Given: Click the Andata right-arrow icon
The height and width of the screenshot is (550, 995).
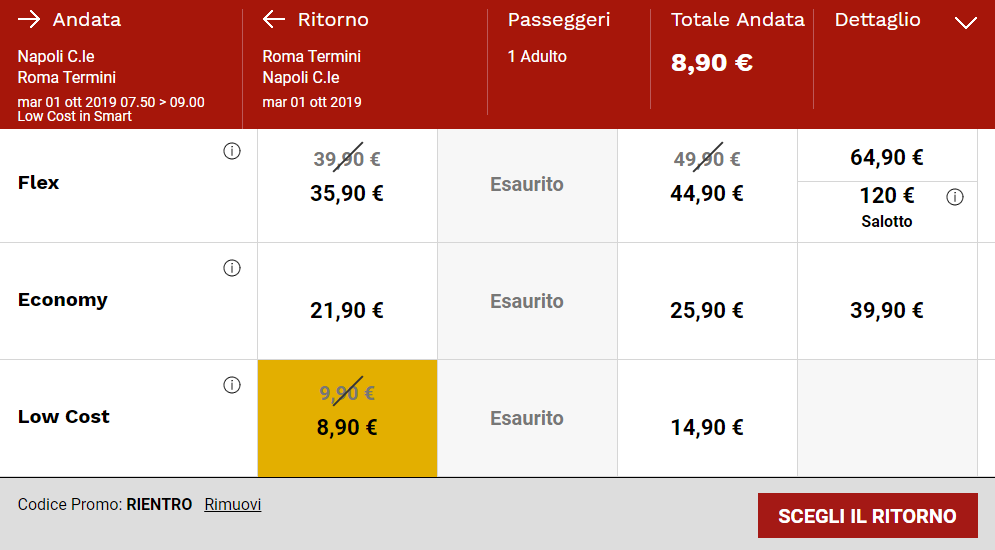Looking at the screenshot, I should [x=29, y=20].
